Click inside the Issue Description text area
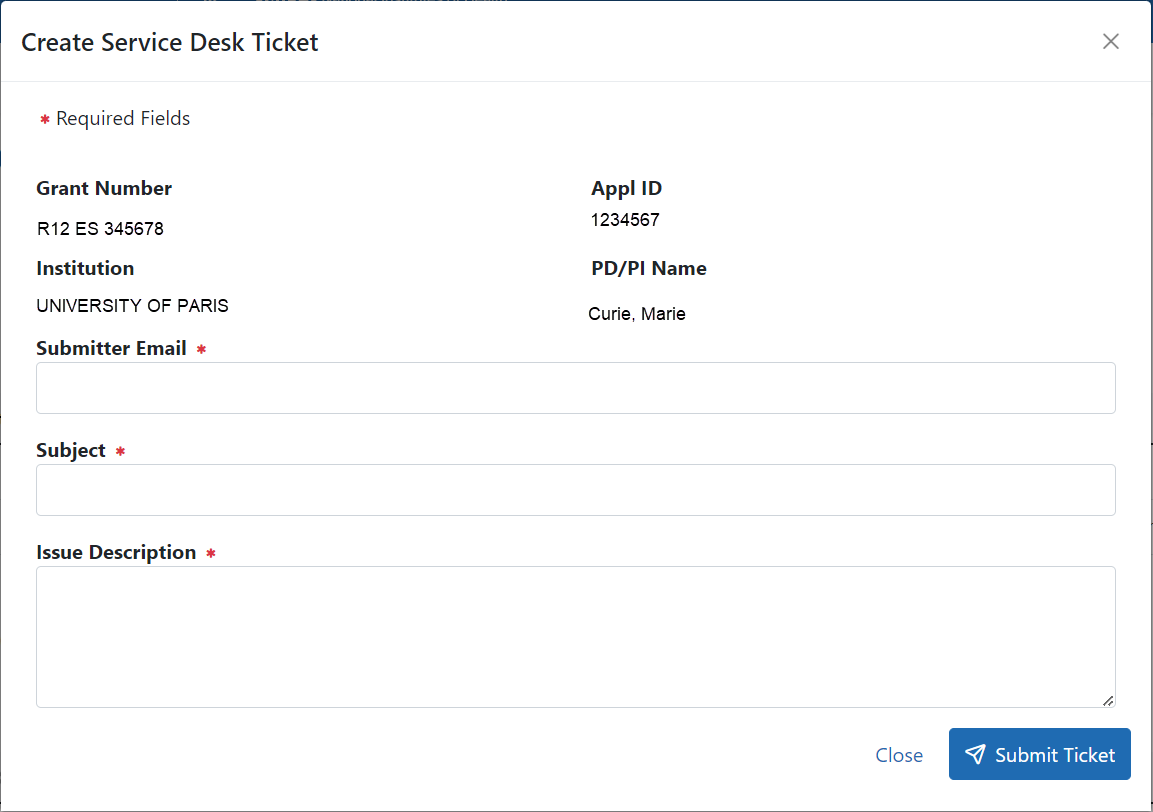Viewport: 1153px width, 812px height. (576, 637)
